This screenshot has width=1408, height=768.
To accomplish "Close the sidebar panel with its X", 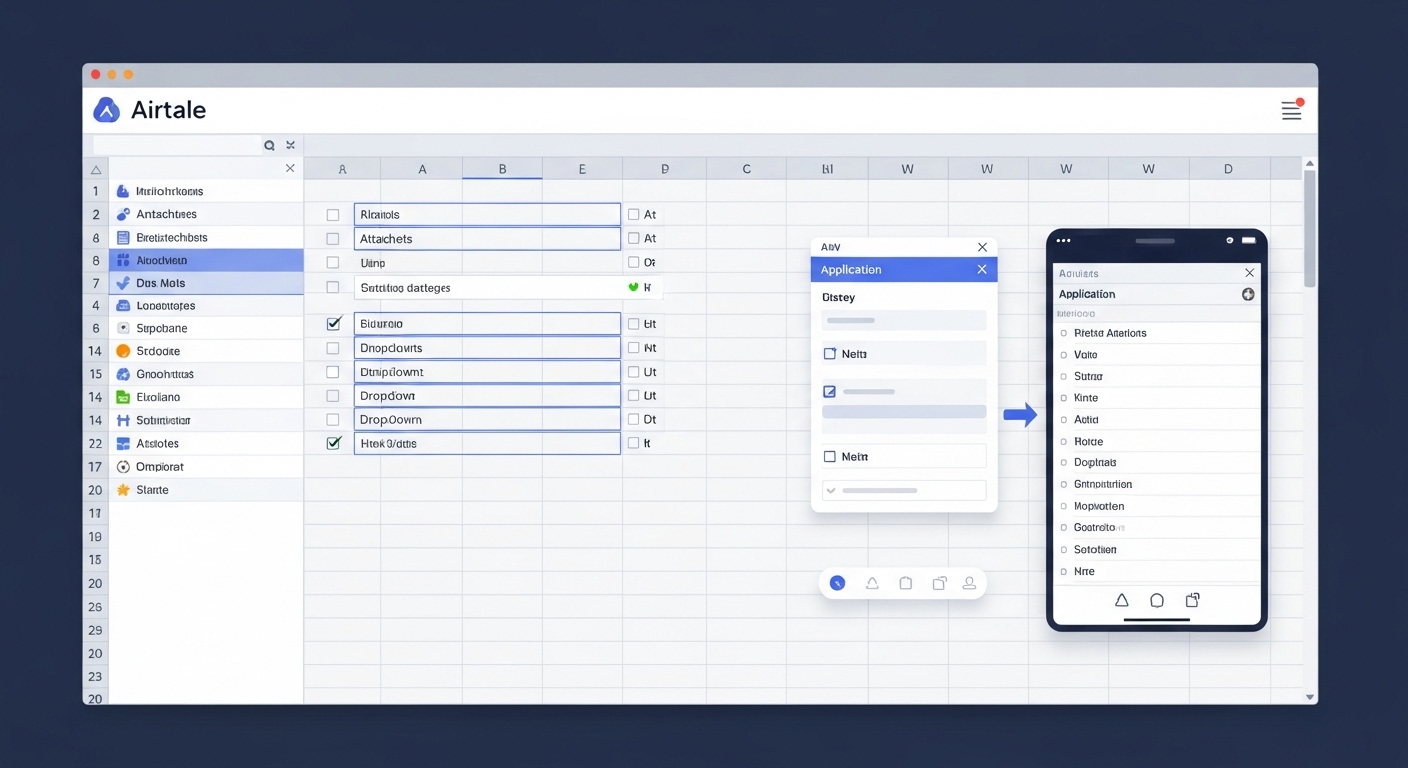I will [x=290, y=168].
